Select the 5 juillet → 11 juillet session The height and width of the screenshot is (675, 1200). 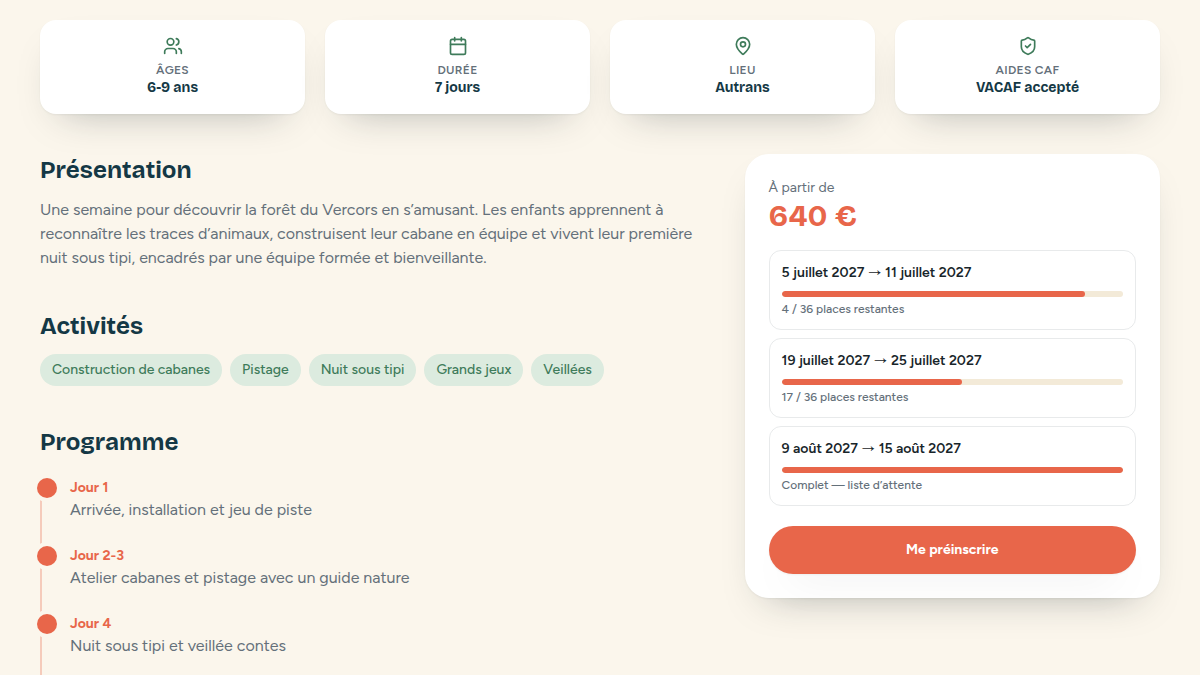pyautogui.click(x=952, y=290)
